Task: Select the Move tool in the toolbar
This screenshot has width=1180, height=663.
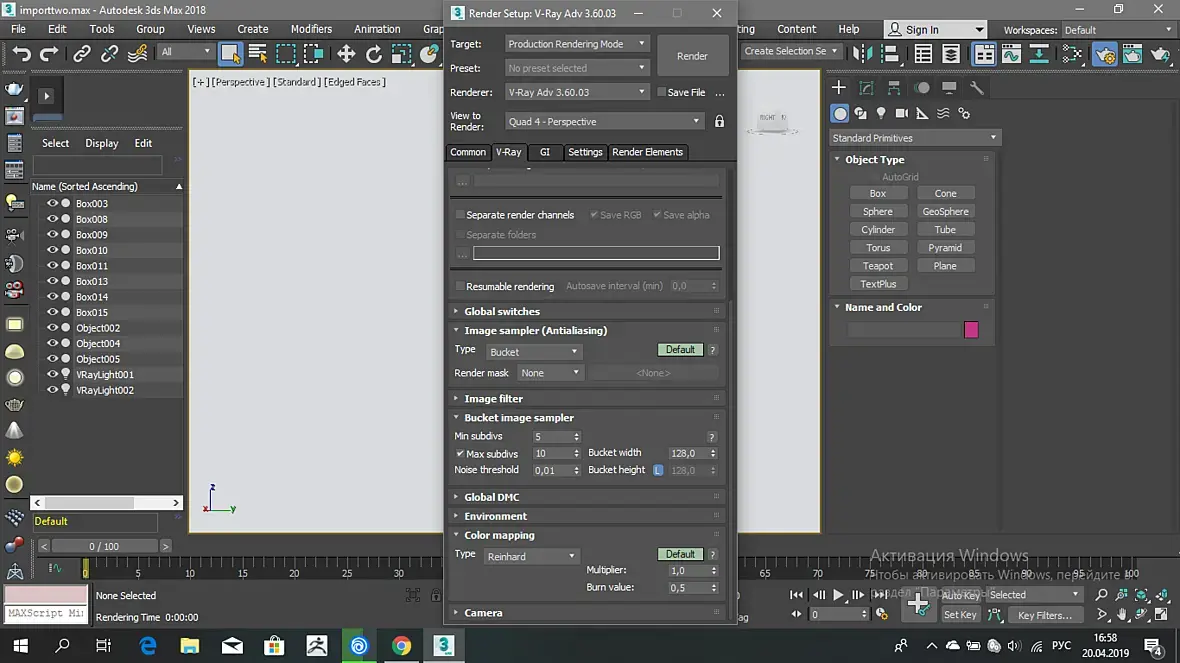Action: pos(346,54)
